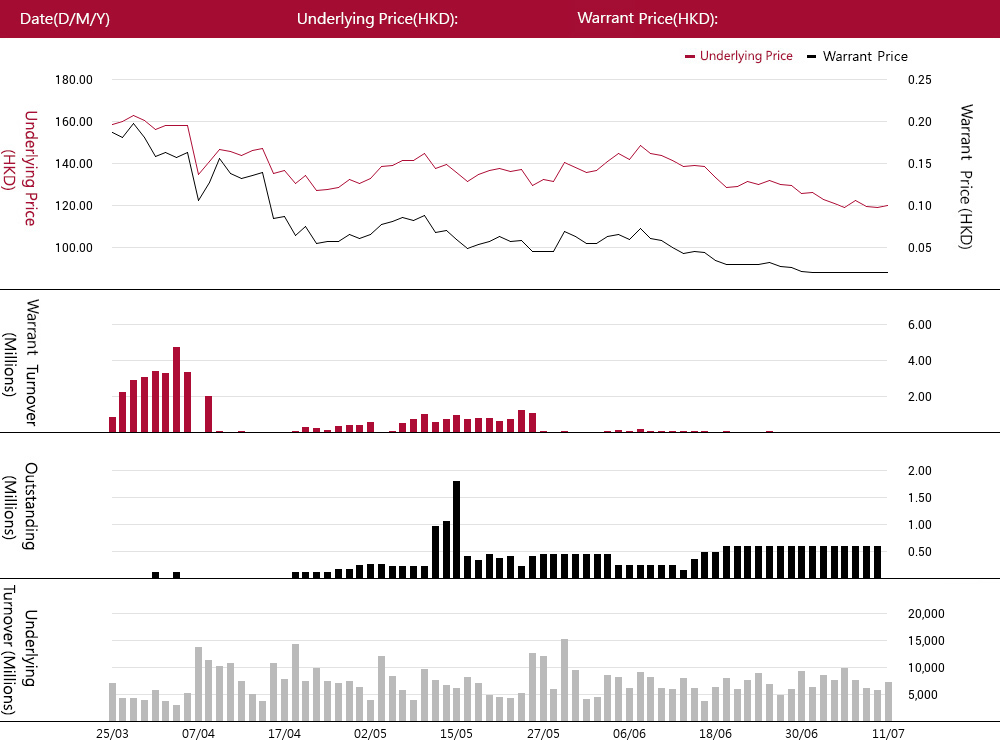The image size is (1000, 751).
Task: Click the tallest grey Underlying Turnover bar
Action: tap(564, 680)
